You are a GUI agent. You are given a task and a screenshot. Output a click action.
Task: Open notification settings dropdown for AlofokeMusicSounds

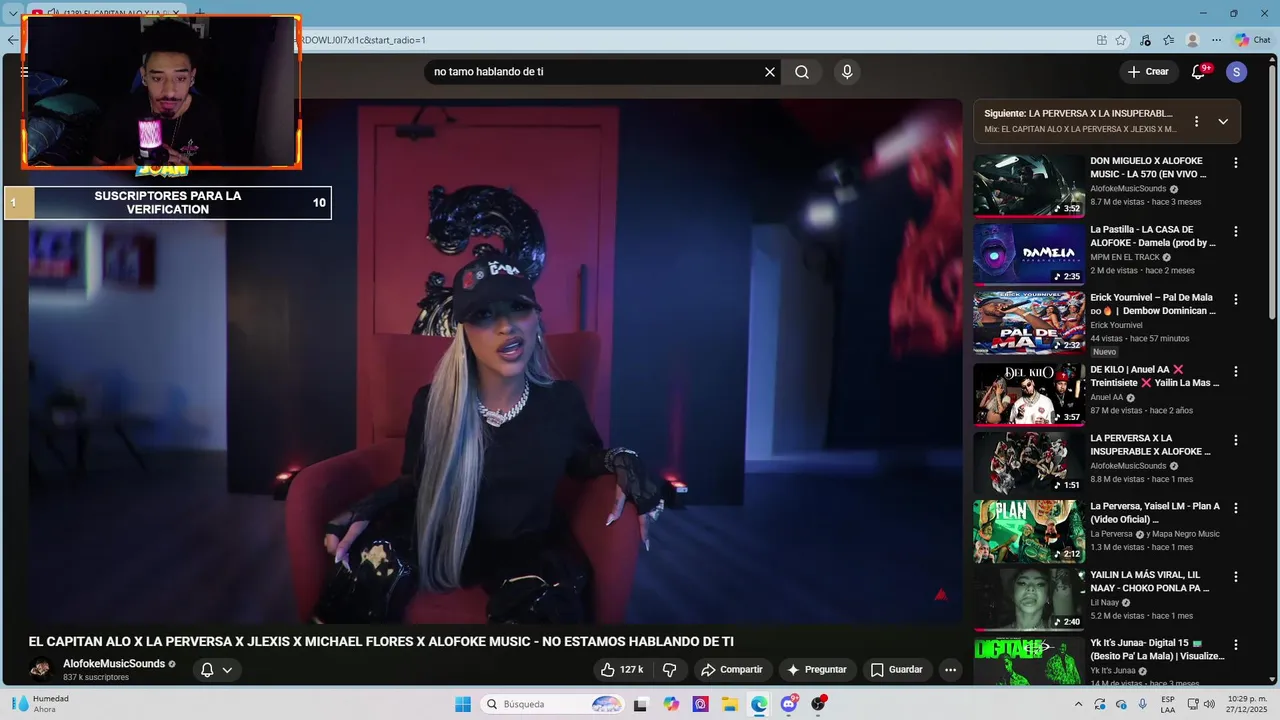(217, 670)
